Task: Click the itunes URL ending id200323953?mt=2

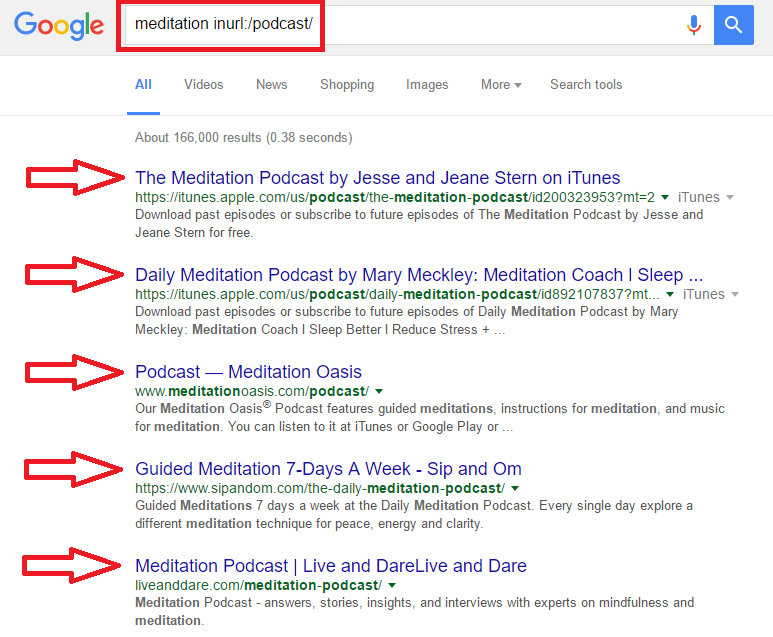Action: [x=395, y=197]
